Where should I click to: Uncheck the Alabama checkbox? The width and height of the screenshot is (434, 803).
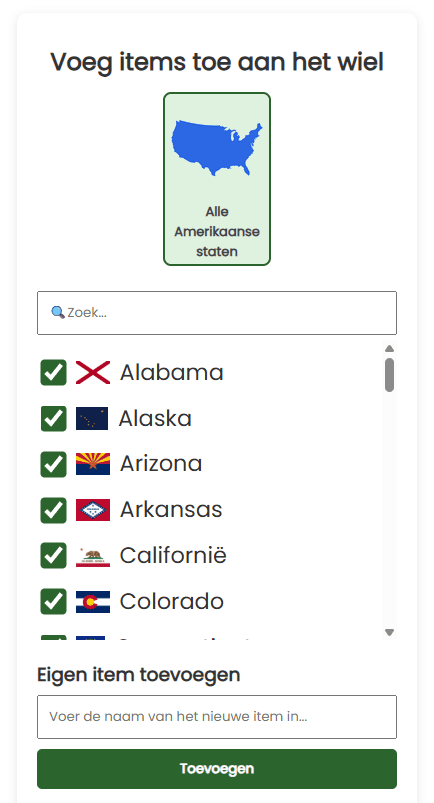[54, 372]
